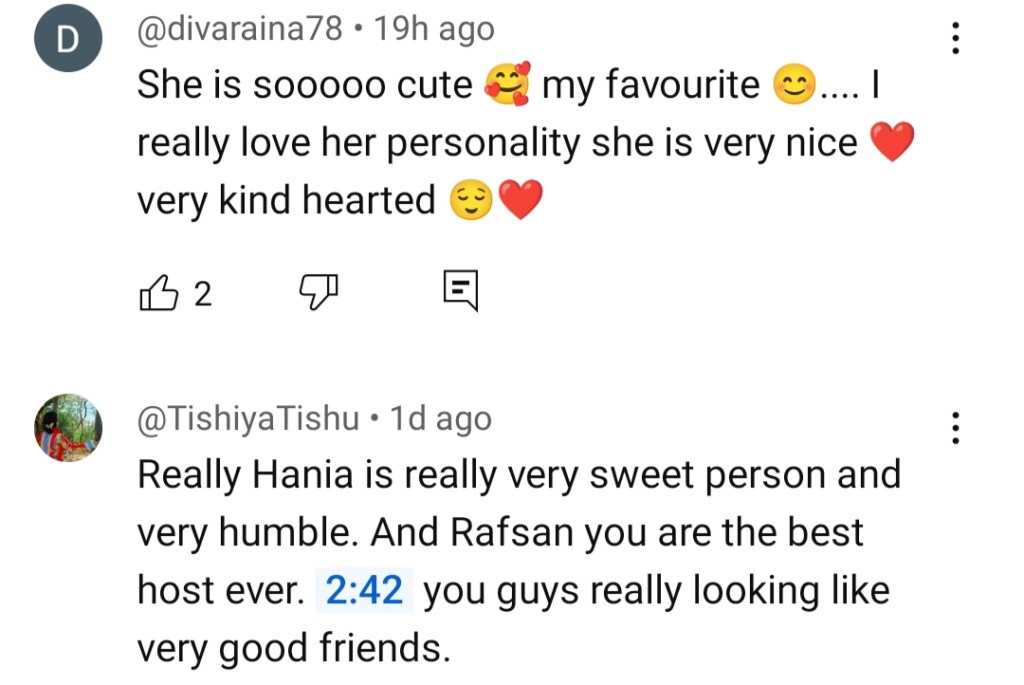Click the "19h ago" comment time

[433, 30]
